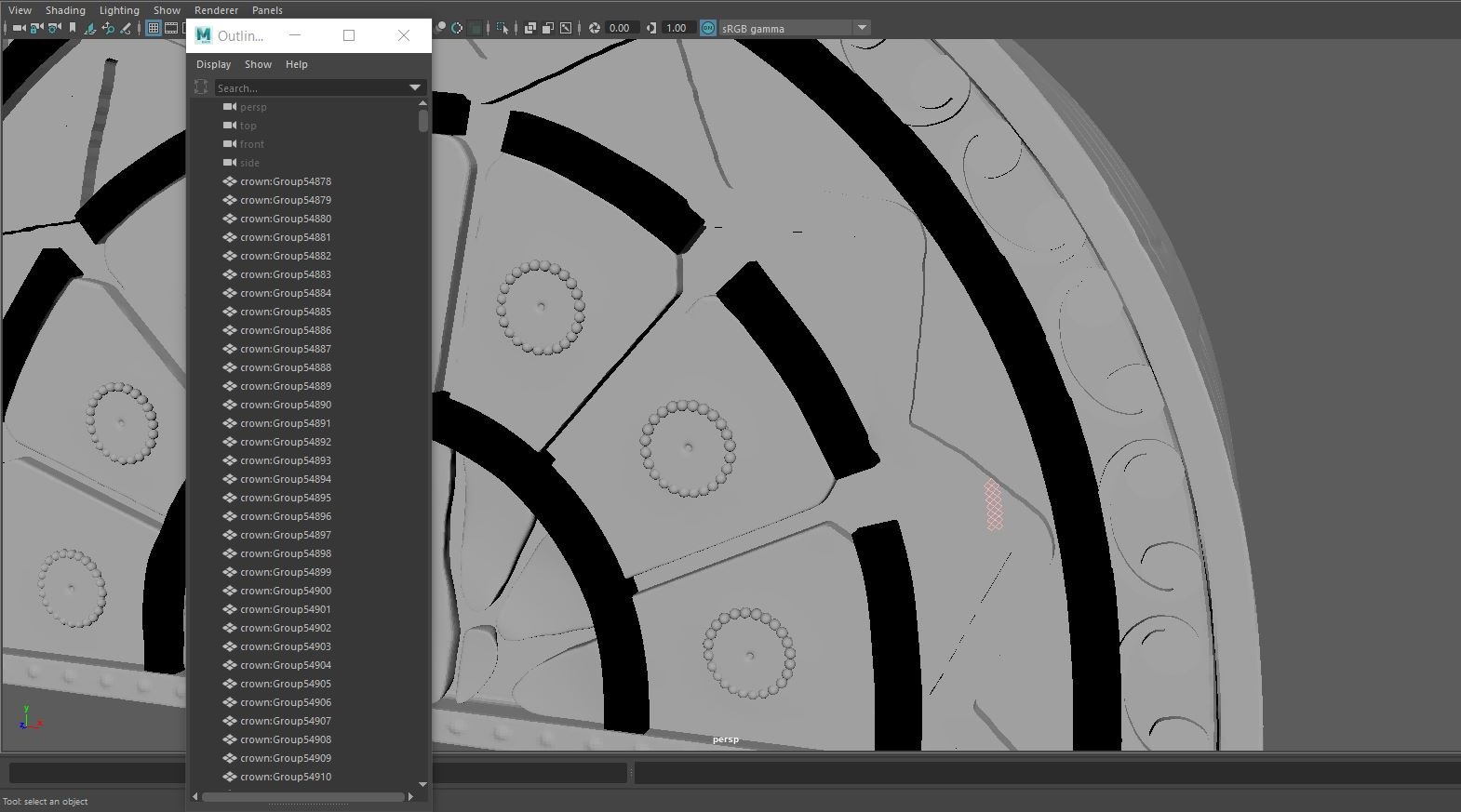Screen dimensions: 1461x812
Task: Click the Outliner scroll-up arrow
Action: pos(423,103)
